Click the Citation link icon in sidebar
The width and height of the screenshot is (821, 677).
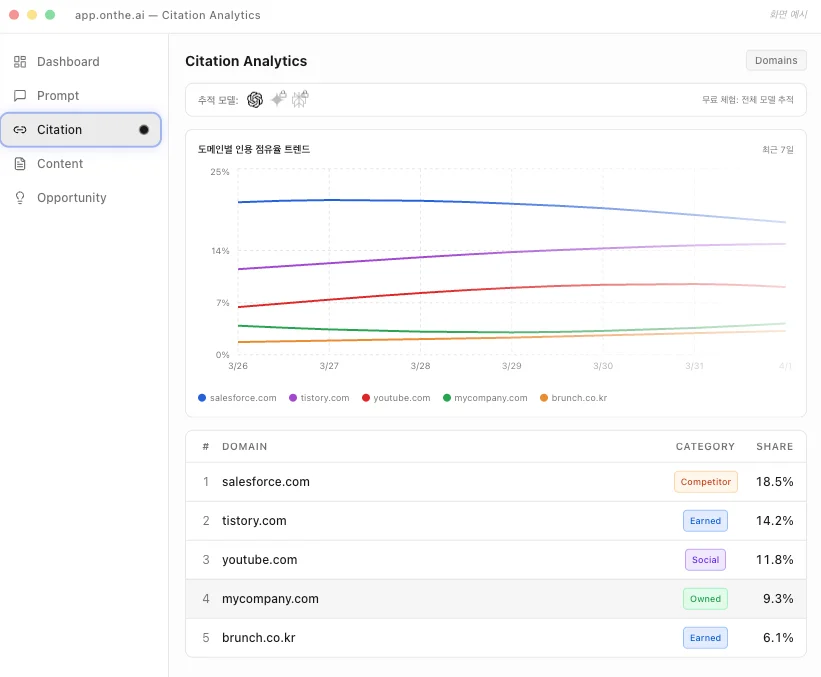click(20, 130)
